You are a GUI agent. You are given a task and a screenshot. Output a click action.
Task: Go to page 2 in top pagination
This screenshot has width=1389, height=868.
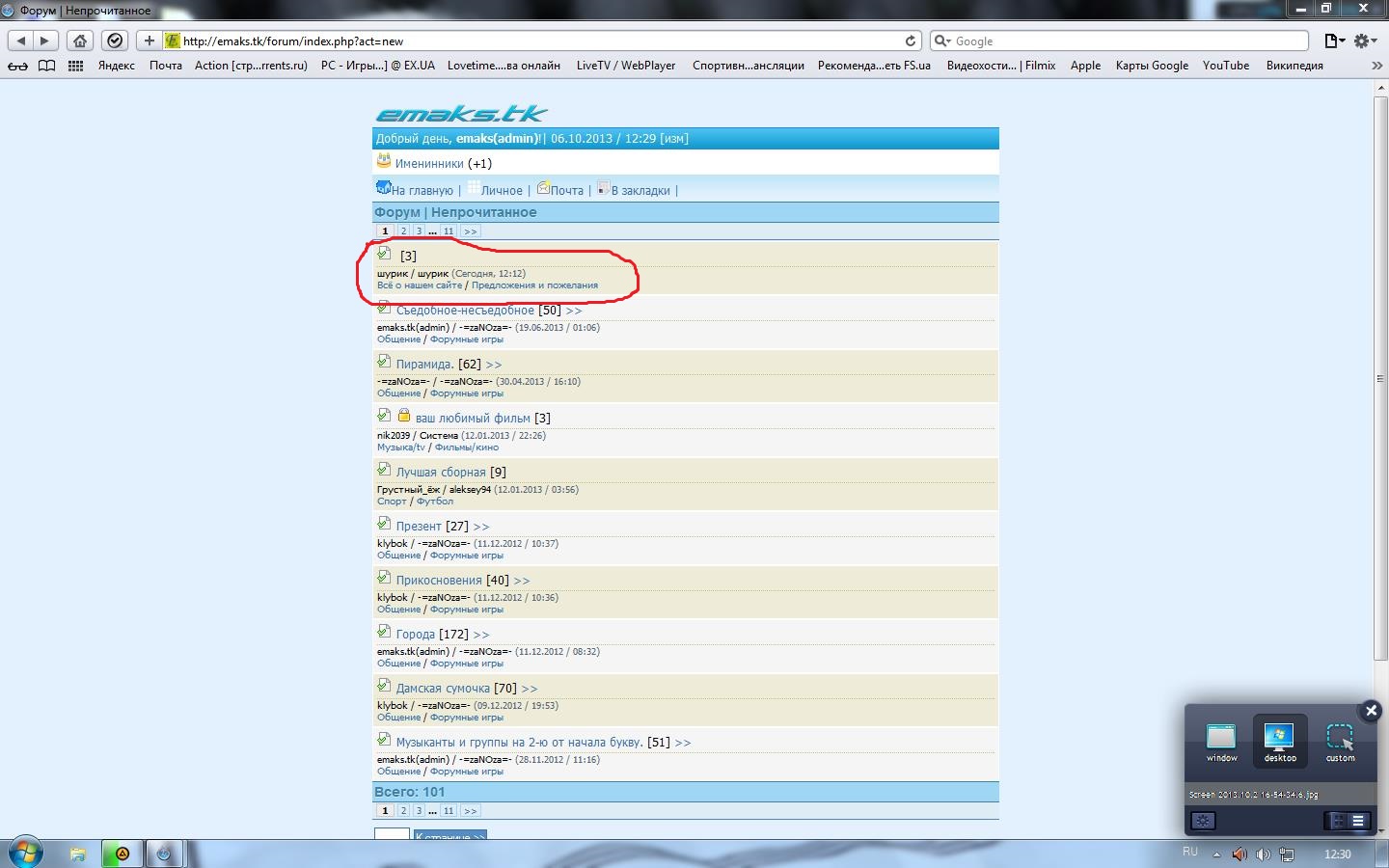tap(403, 231)
